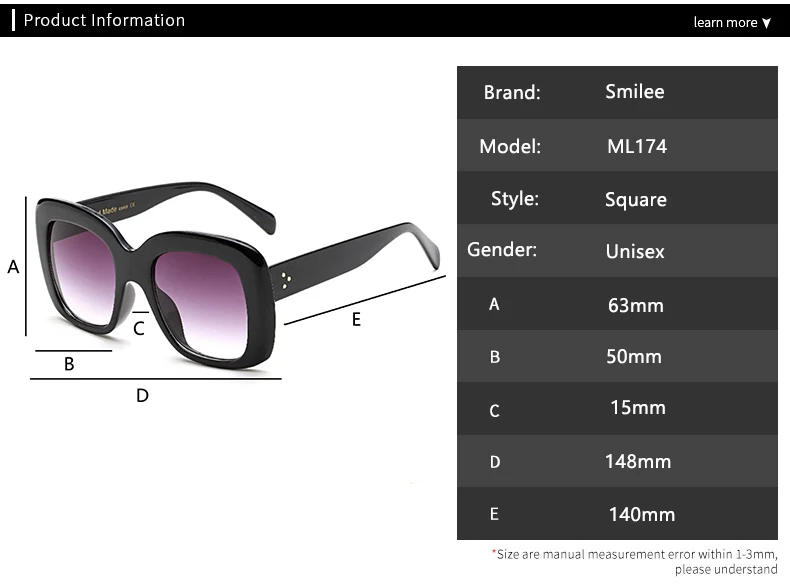This screenshot has width=790, height=586.
Task: Expand the 'learn more' dropdown arrow
Action: click(766, 23)
